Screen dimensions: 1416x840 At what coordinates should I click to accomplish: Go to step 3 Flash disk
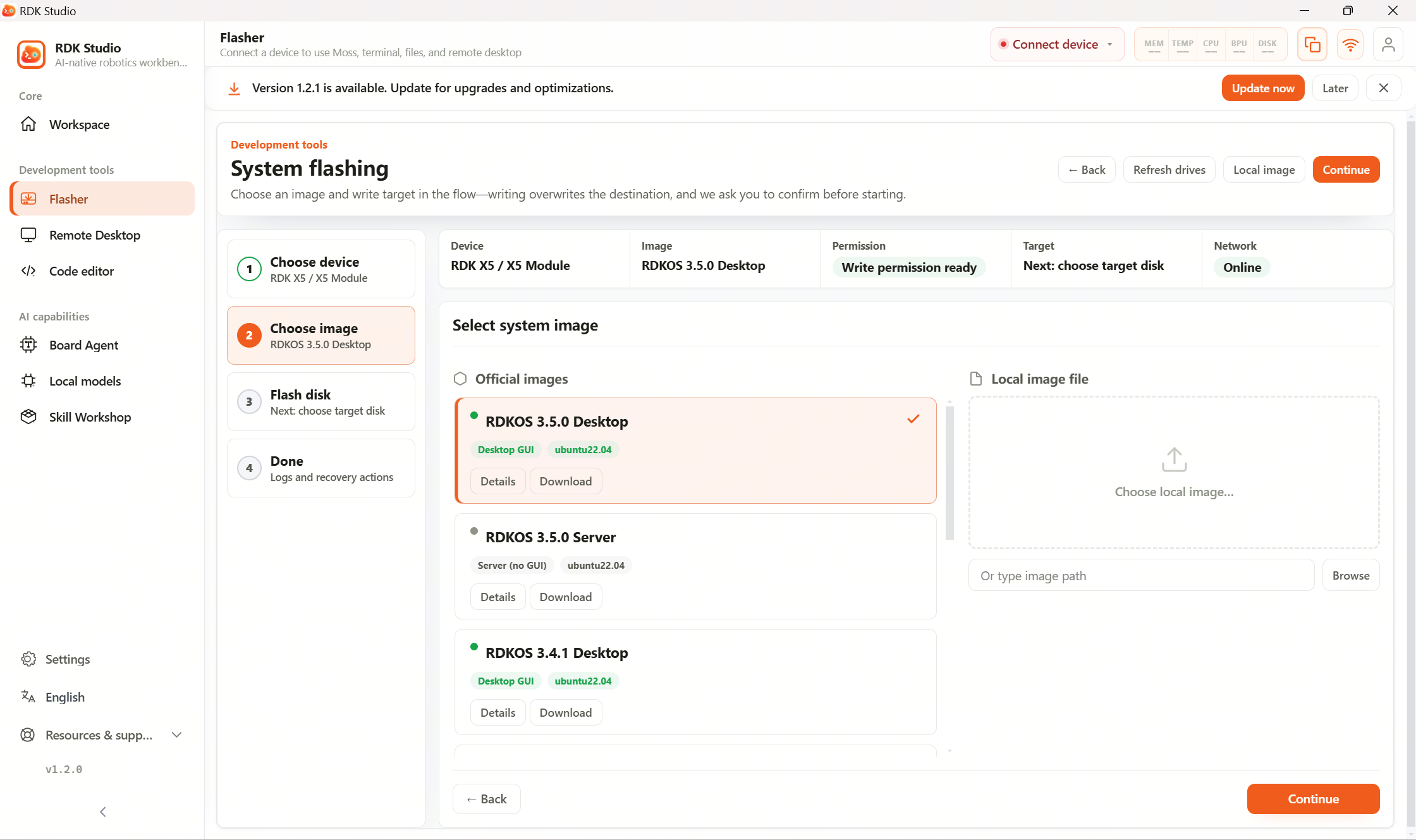(x=321, y=401)
